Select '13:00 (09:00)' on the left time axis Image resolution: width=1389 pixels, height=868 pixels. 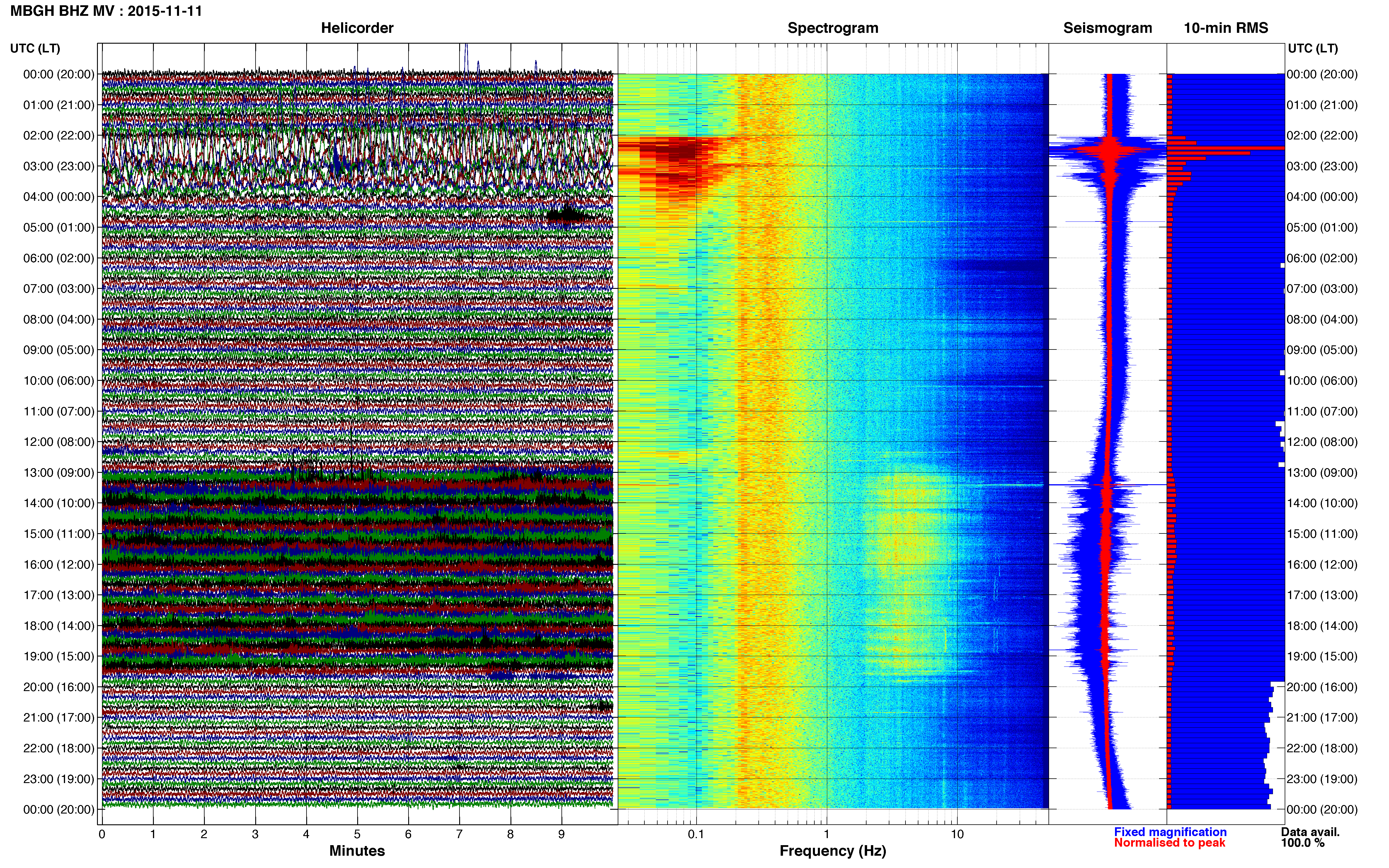click(x=59, y=473)
